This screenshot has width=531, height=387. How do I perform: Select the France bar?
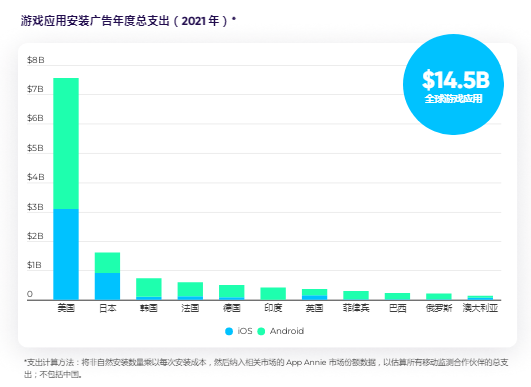click(190, 291)
